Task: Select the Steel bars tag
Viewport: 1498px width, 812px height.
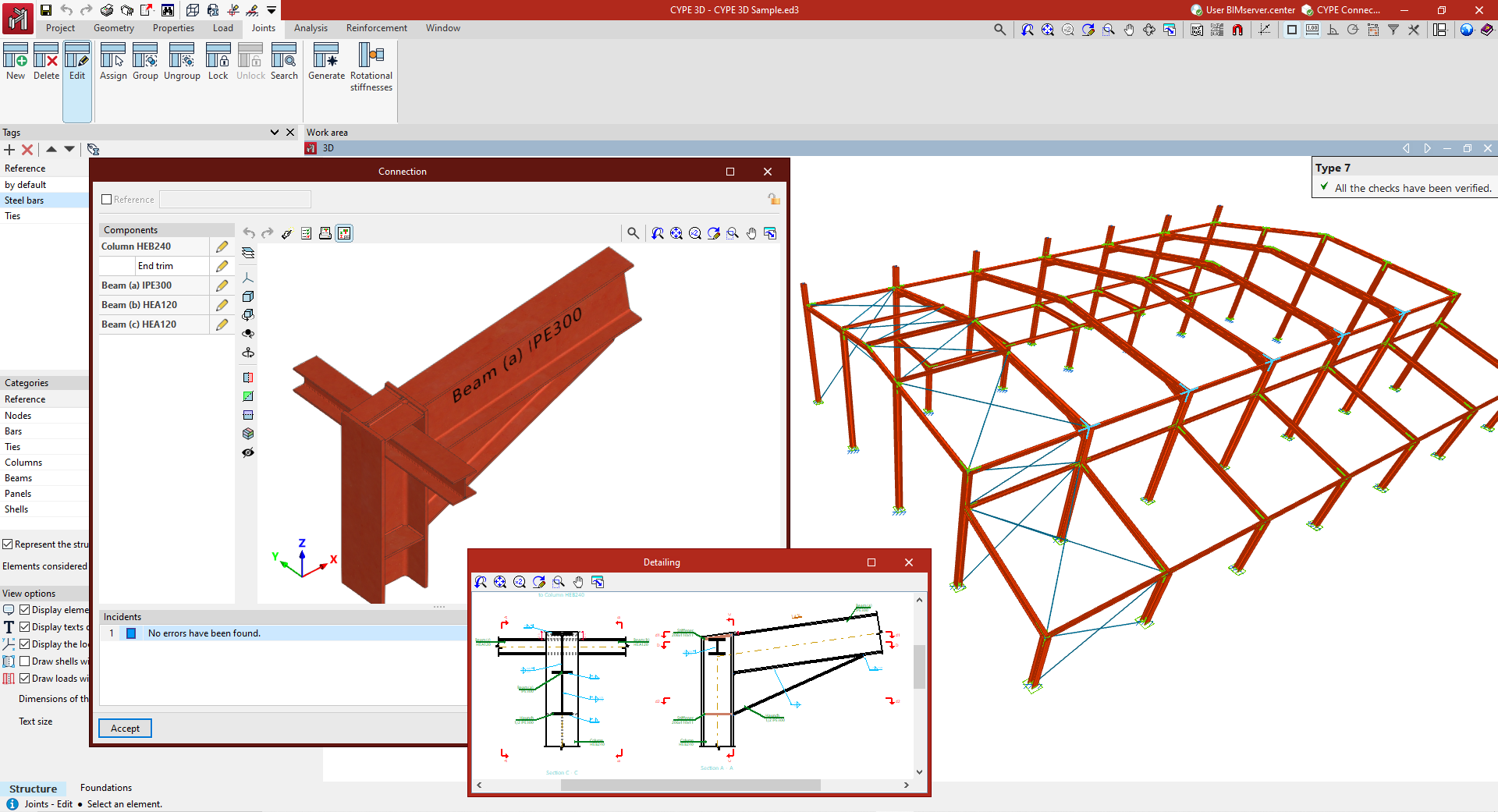Action: pos(25,200)
